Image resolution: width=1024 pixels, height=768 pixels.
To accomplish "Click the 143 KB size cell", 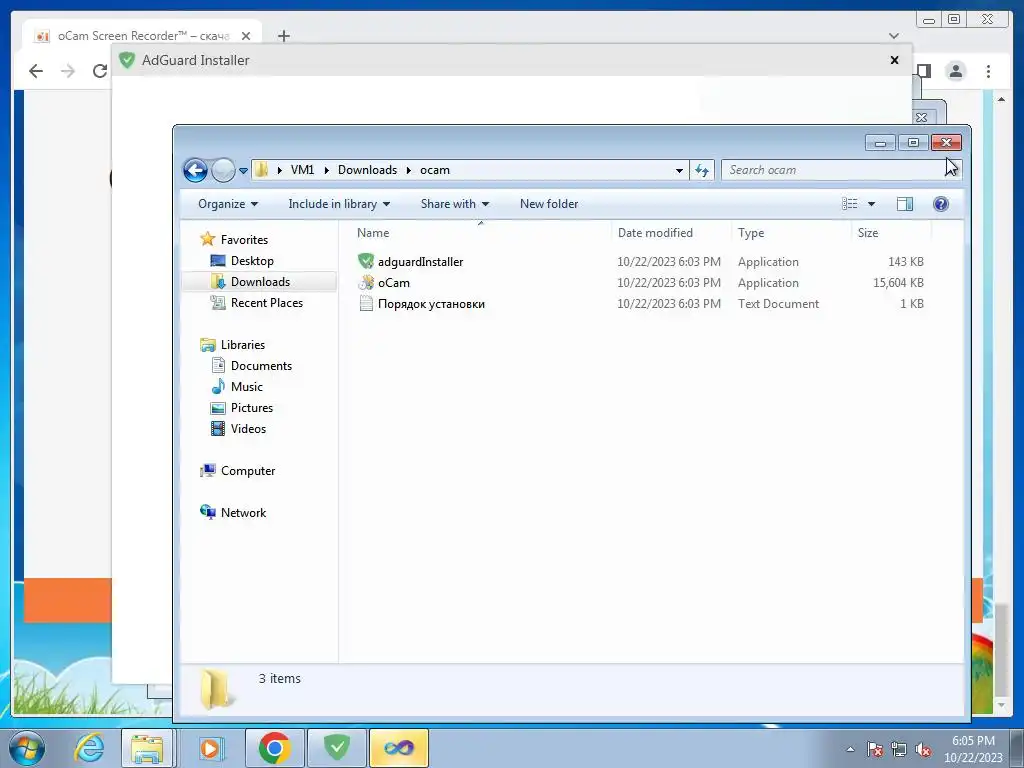I will (x=905, y=262).
